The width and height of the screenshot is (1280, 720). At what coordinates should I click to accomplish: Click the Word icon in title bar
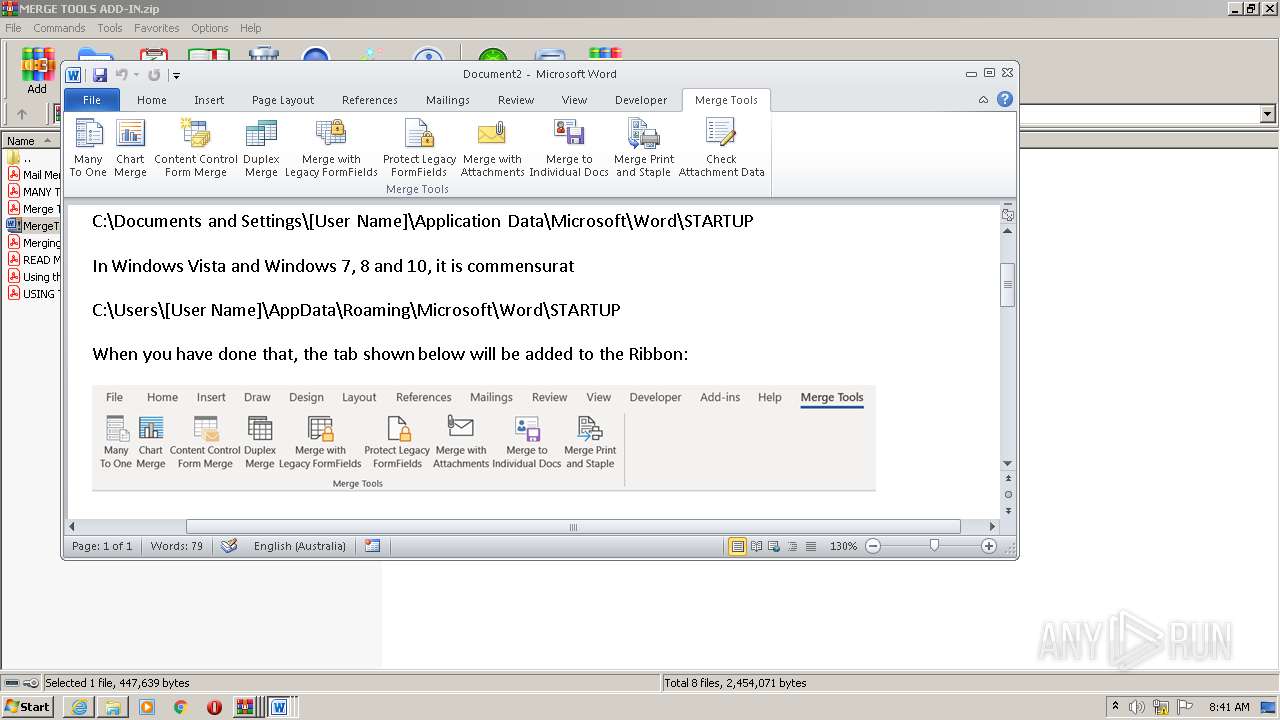73,75
